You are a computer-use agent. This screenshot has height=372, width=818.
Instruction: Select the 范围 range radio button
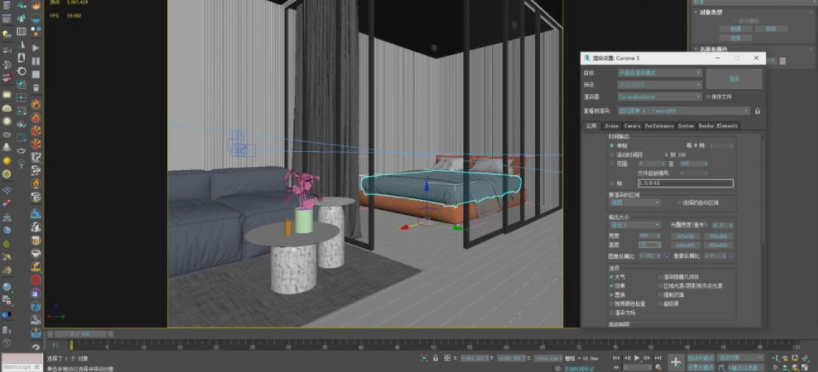coord(612,164)
